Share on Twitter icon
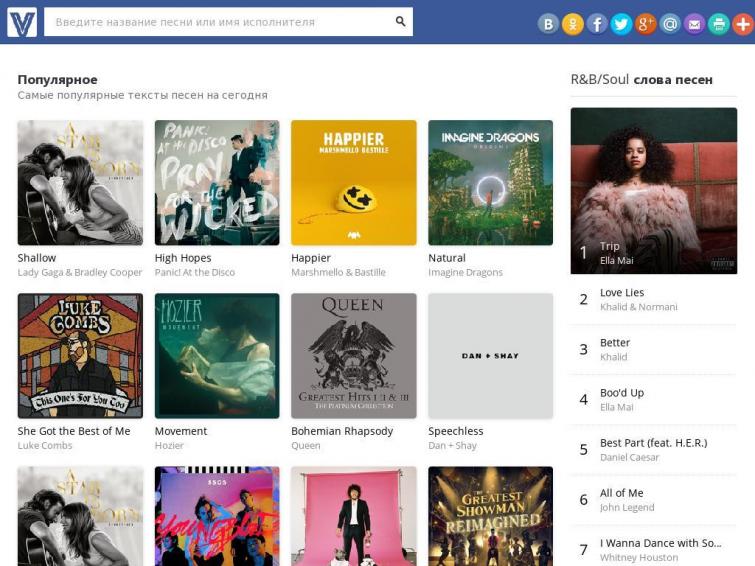This screenshot has width=755, height=566. coord(621,24)
